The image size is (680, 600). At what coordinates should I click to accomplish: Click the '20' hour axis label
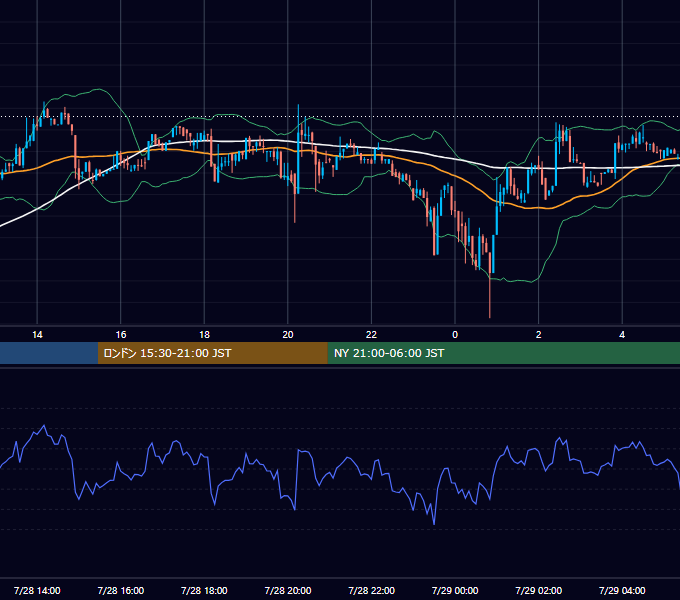[x=288, y=335]
